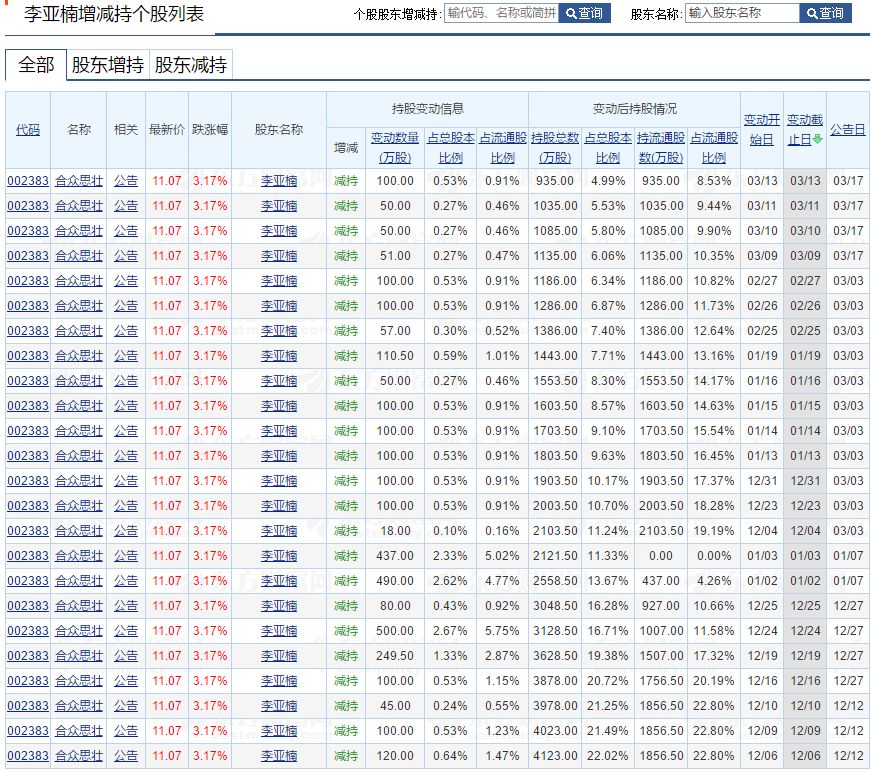Screen dimensions: 872x772
Task: Select the 全部 tab
Action: (36, 65)
